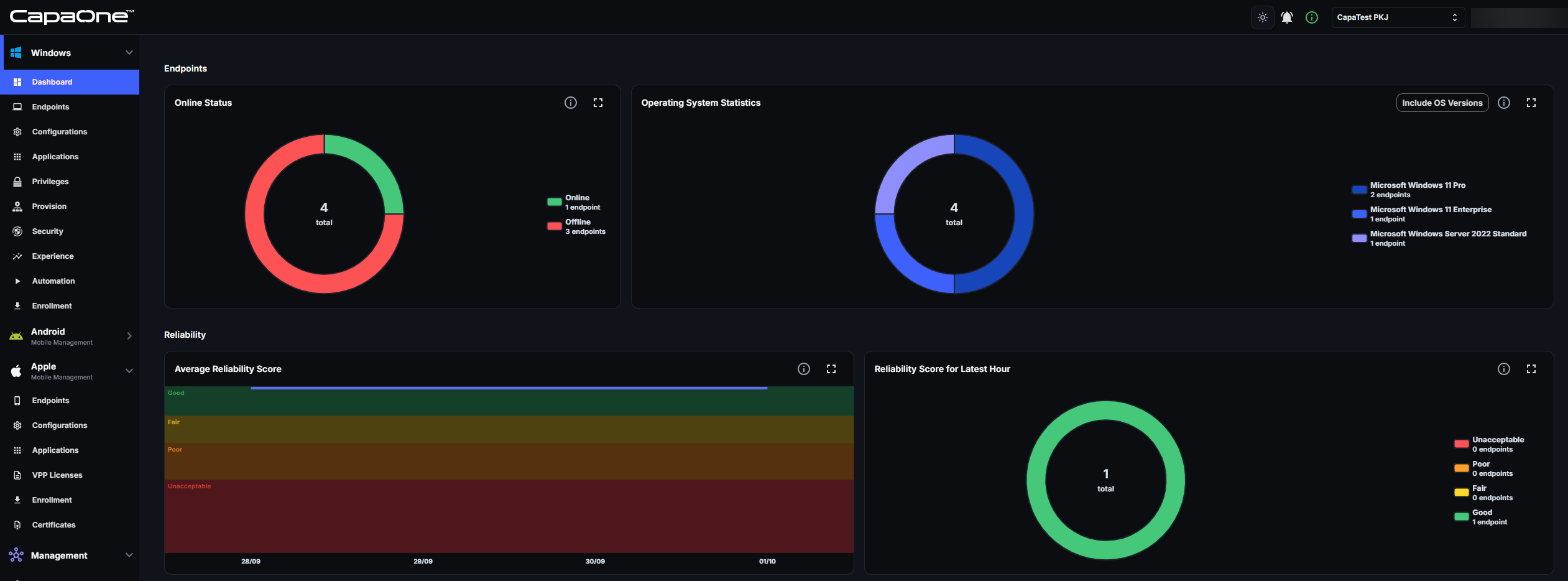
Task: Click the CapaOne logo
Action: click(72, 16)
